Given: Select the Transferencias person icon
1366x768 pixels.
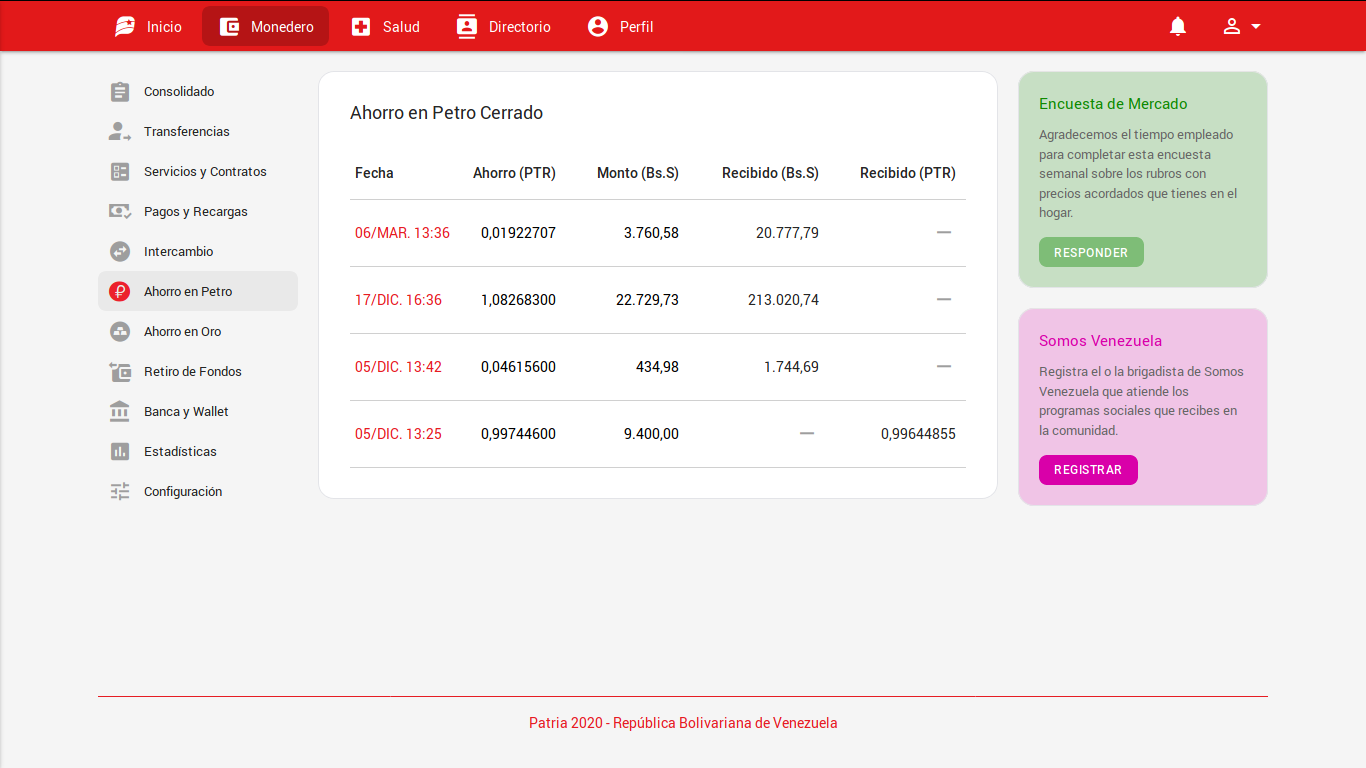Looking at the screenshot, I should pyautogui.click(x=120, y=132).
